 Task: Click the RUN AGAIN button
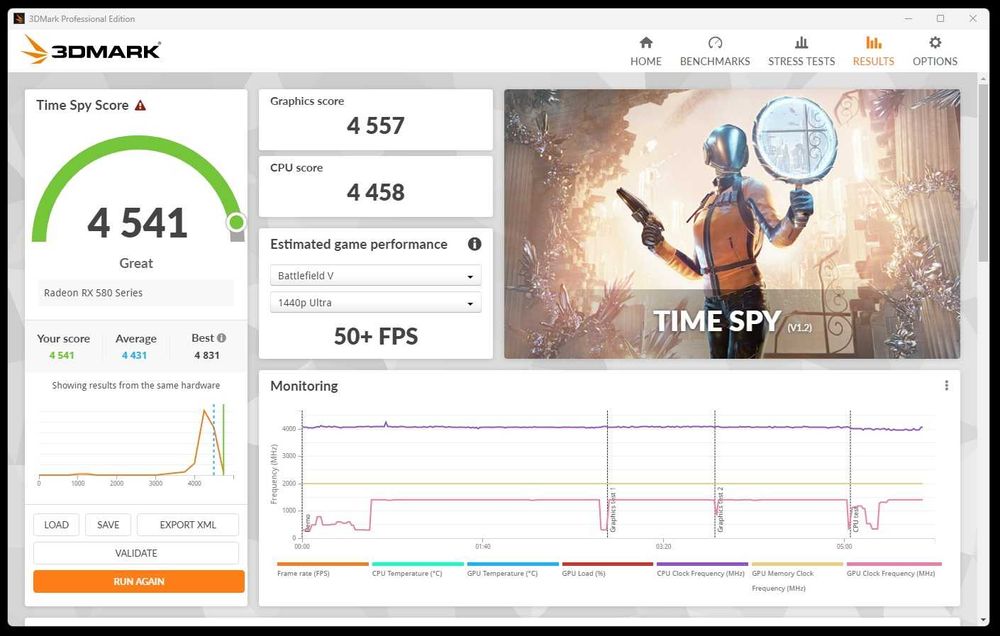pyautogui.click(x=139, y=581)
